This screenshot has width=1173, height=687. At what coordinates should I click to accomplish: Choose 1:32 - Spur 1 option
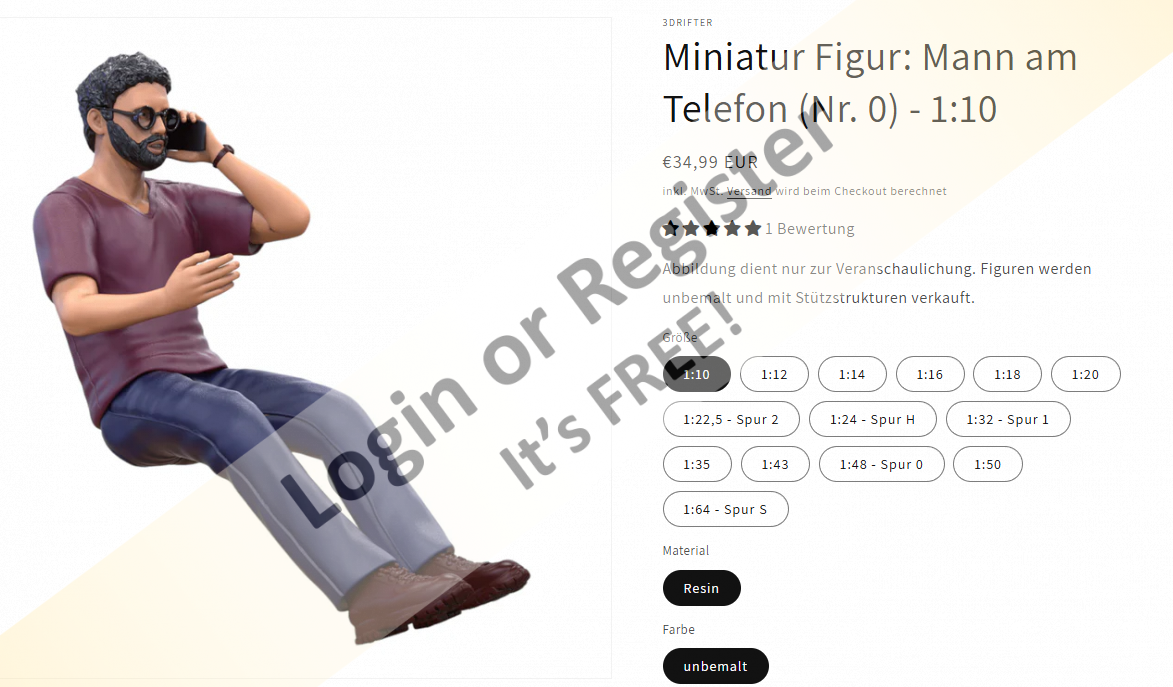(1008, 419)
